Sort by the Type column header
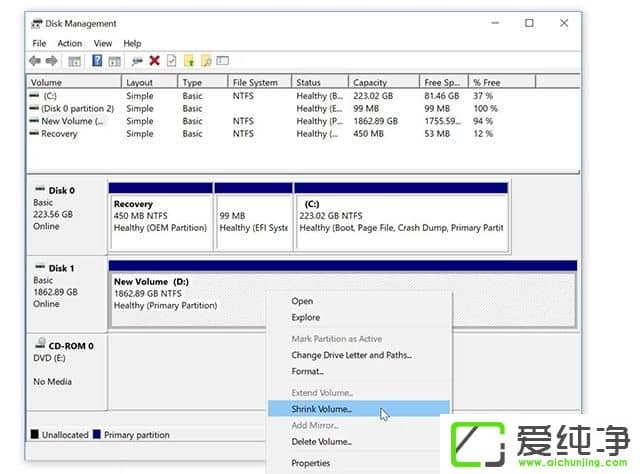The image size is (640, 474). point(202,82)
